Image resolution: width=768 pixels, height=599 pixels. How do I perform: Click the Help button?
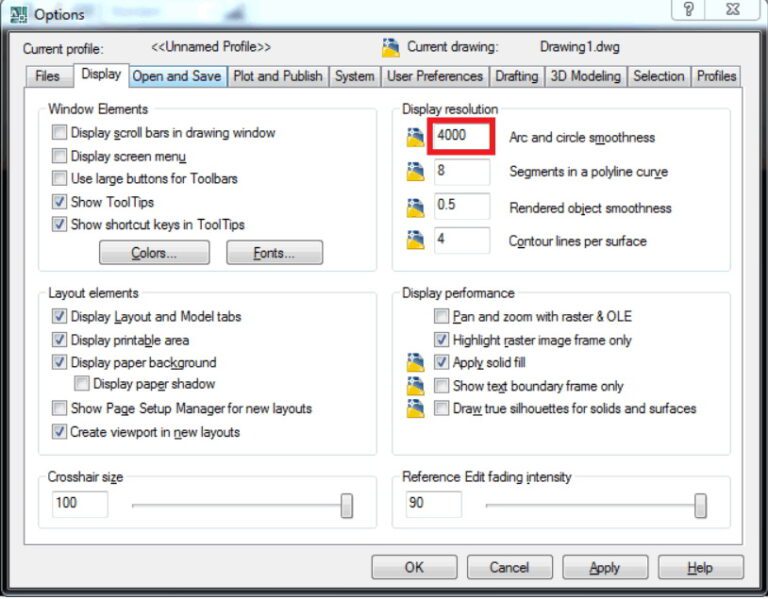(700, 567)
